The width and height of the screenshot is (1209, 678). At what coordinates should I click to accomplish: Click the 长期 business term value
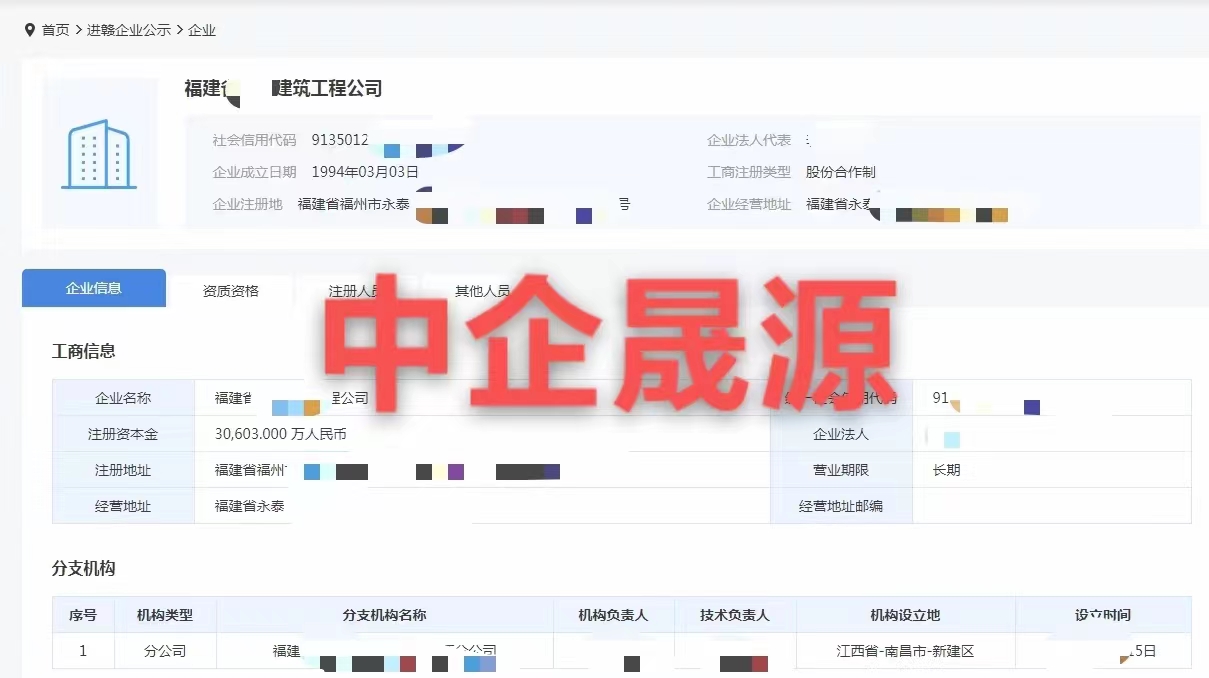tap(946, 470)
